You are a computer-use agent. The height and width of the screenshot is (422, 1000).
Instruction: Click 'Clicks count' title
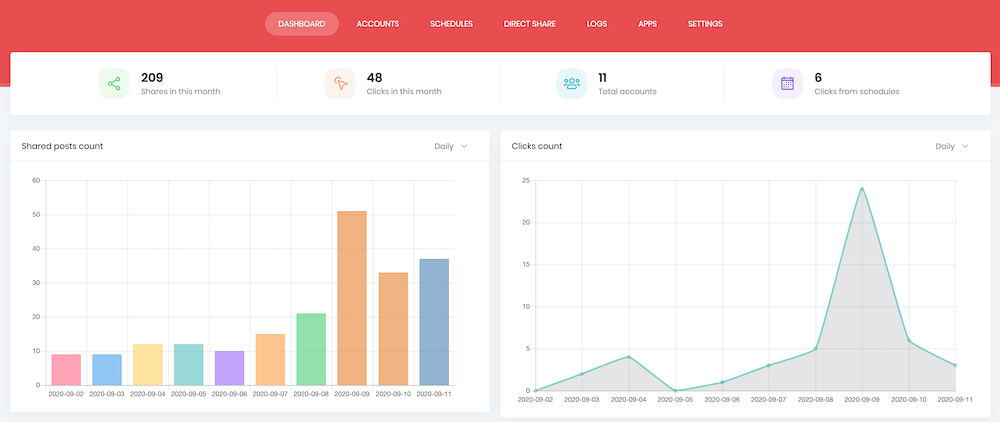(537, 147)
